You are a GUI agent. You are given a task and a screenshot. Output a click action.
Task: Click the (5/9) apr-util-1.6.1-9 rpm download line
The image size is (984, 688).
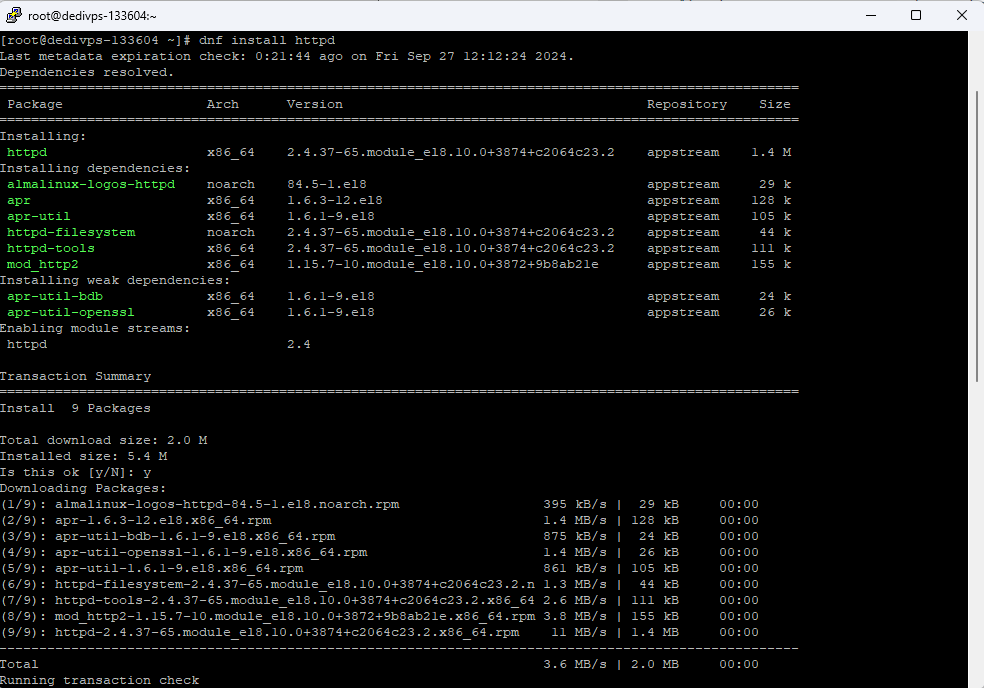[x=379, y=568]
